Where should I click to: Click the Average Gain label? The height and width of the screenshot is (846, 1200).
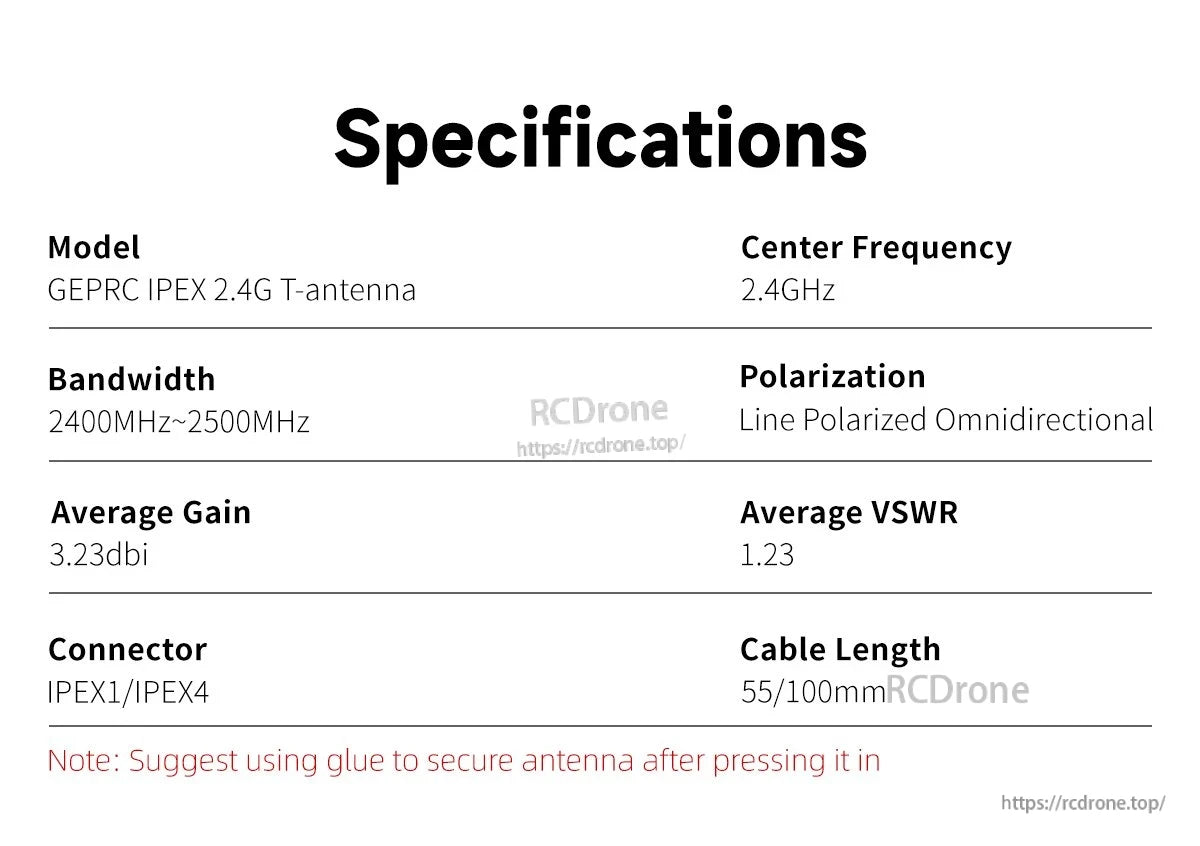click(x=151, y=512)
